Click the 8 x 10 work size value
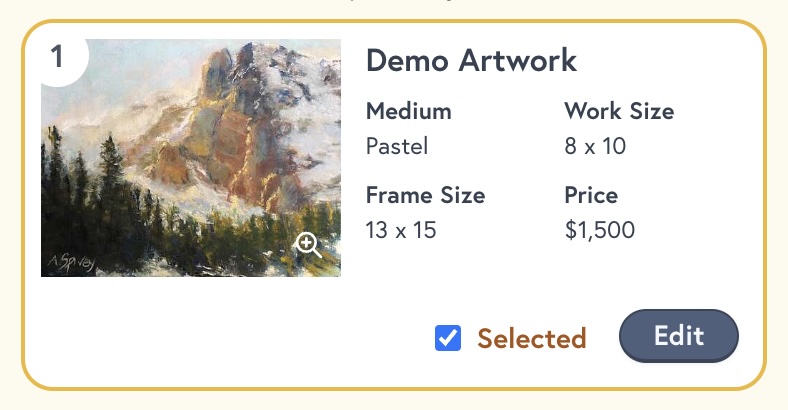Image resolution: width=788 pixels, height=410 pixels. (x=595, y=146)
